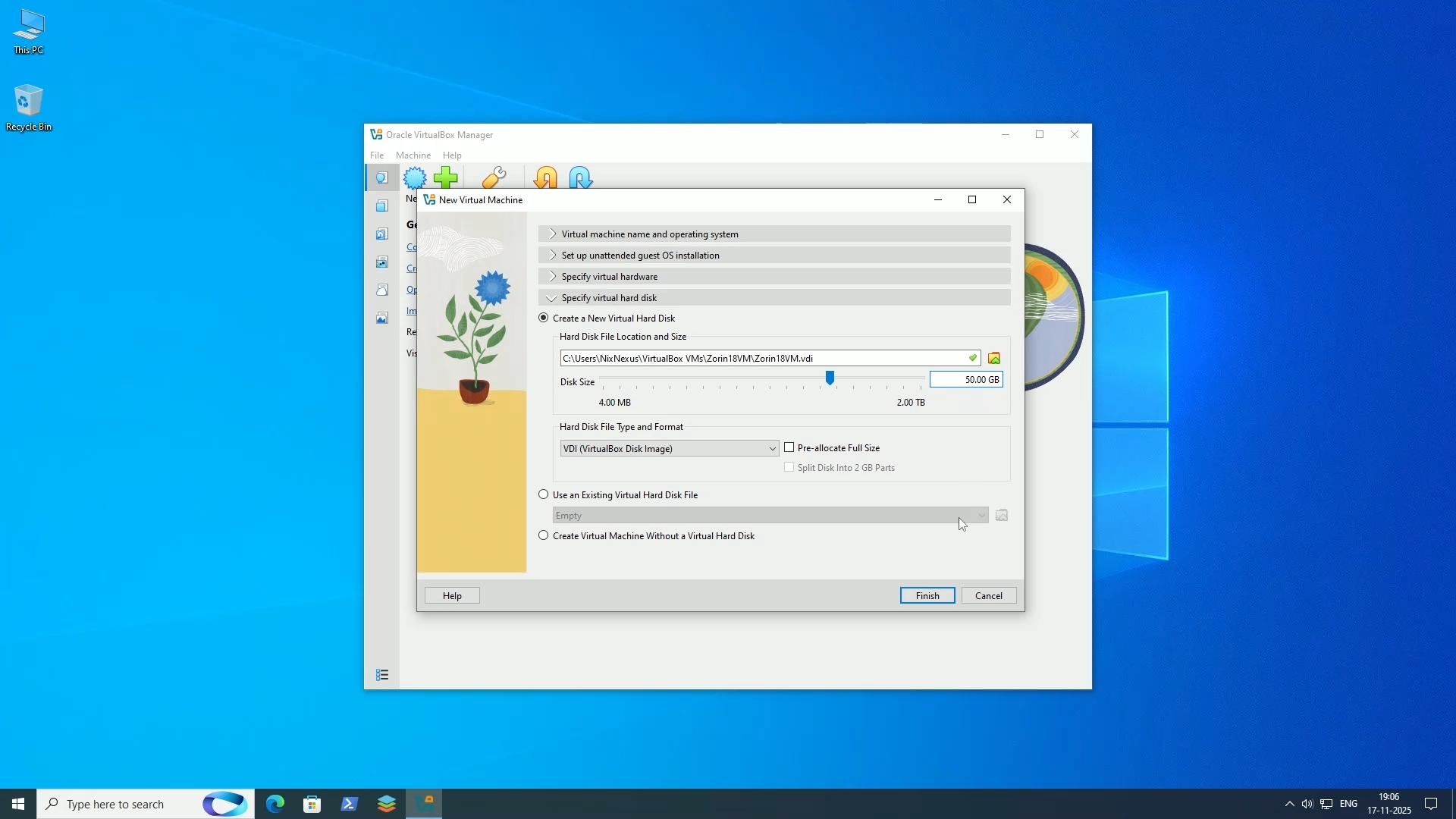Select the orange Import appliance icon
The image size is (1456, 819).
click(x=545, y=177)
